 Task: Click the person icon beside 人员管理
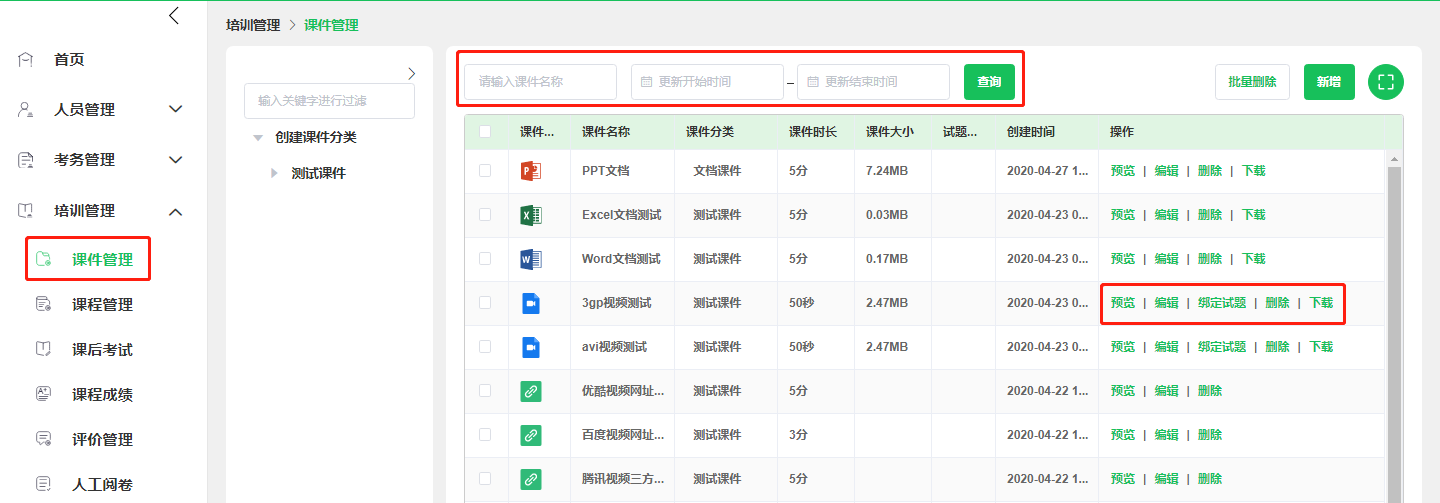[26, 110]
